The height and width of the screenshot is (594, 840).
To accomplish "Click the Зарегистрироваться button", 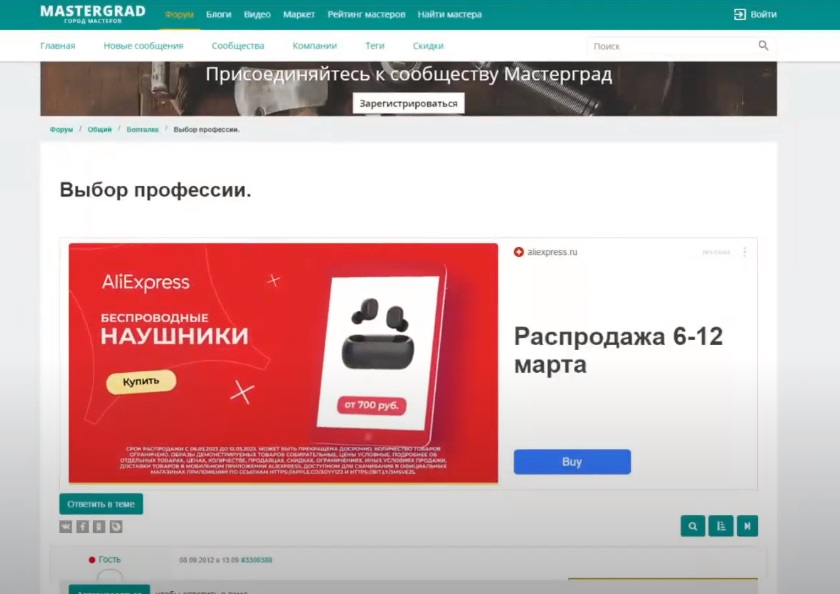I will 408,103.
